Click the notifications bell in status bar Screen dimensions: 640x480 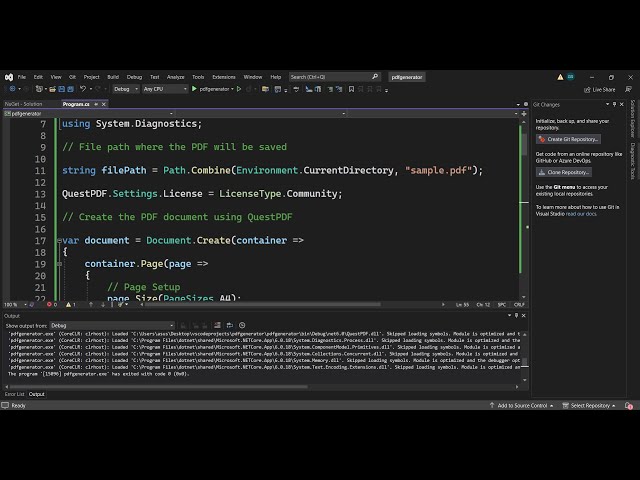(629, 405)
